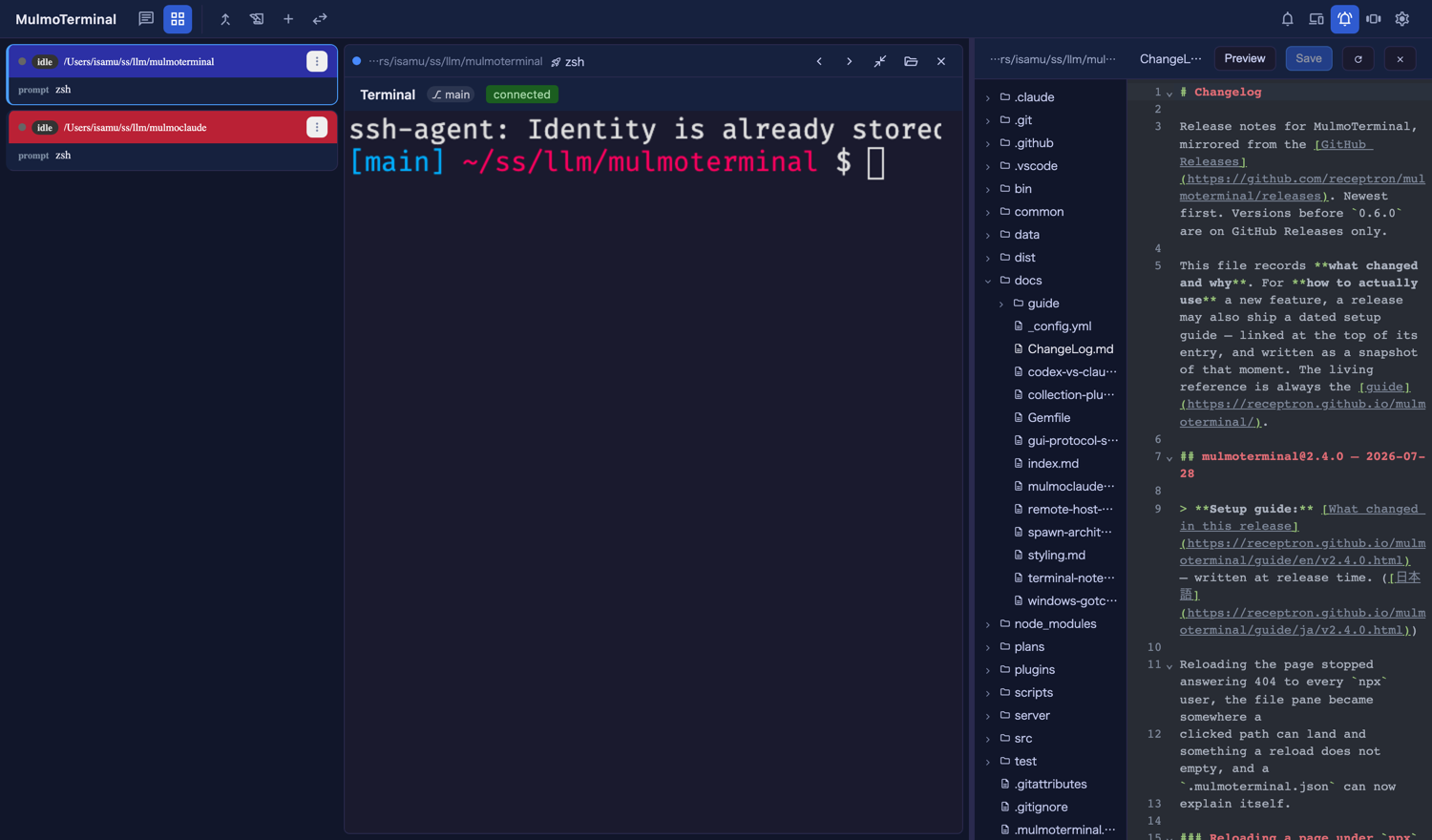Click the main branch badge
Screen dimensions: 1432x840
tap(452, 94)
